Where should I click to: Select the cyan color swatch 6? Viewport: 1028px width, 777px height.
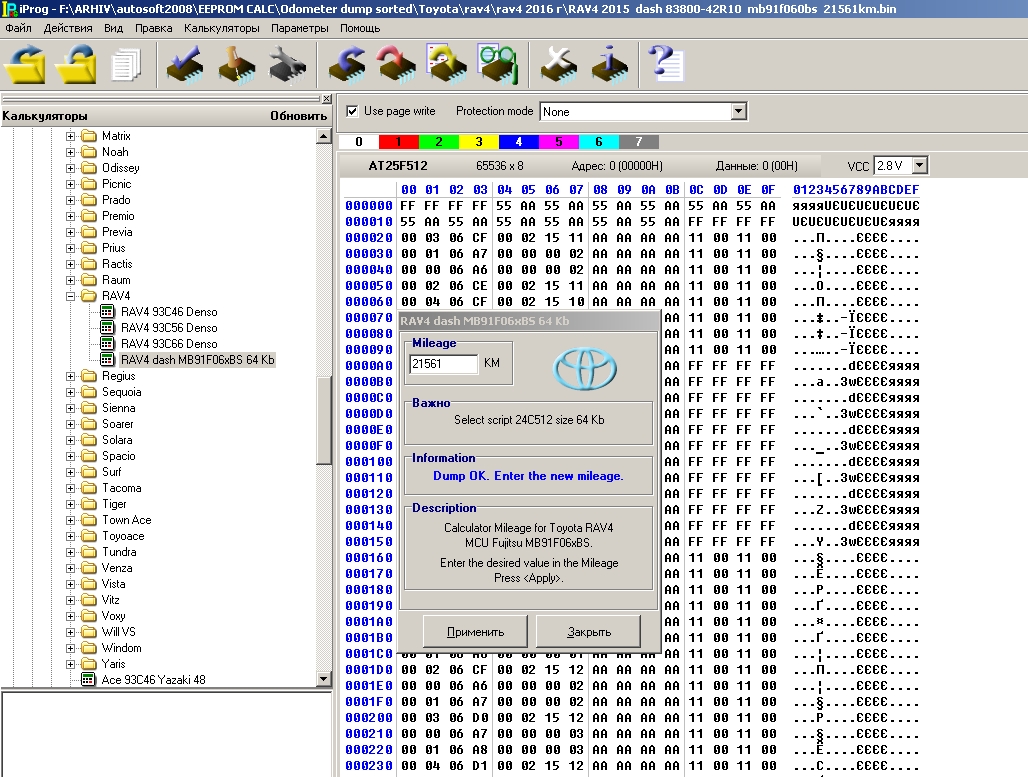point(599,142)
